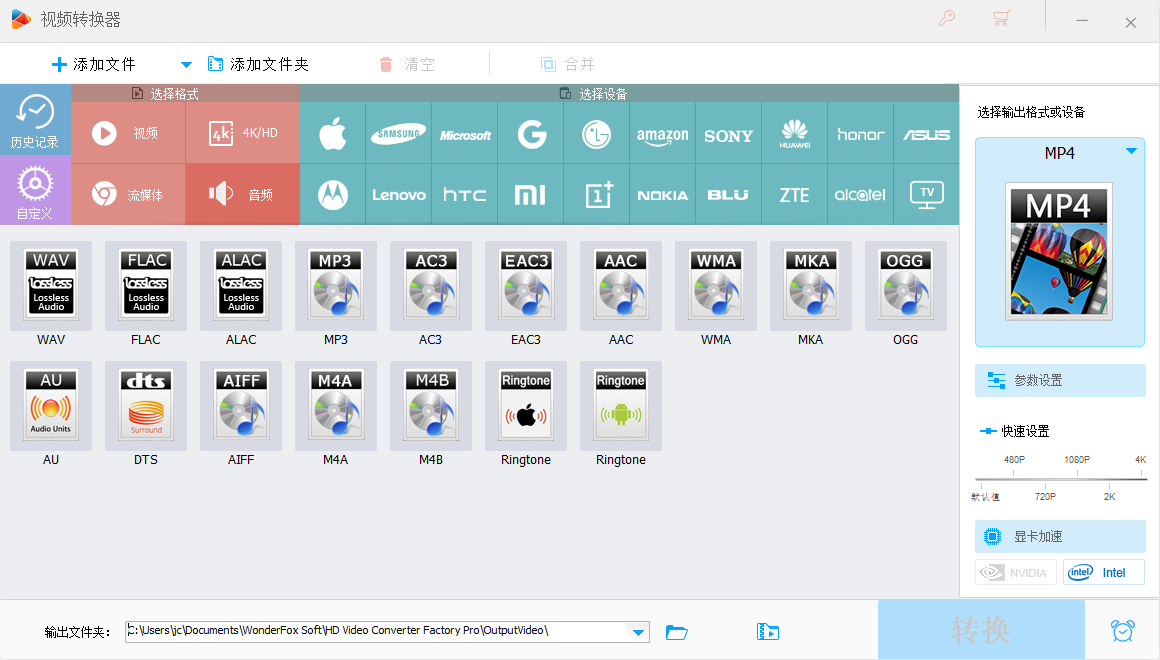The image size is (1160, 660).
Task: Select the MKA format icon
Action: [x=811, y=286]
